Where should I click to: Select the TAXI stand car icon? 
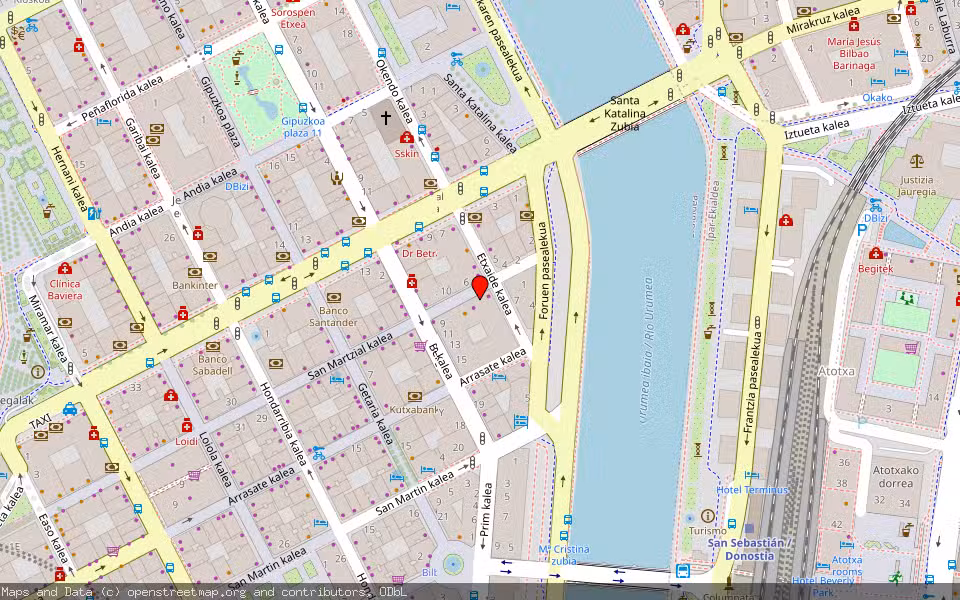click(x=70, y=409)
